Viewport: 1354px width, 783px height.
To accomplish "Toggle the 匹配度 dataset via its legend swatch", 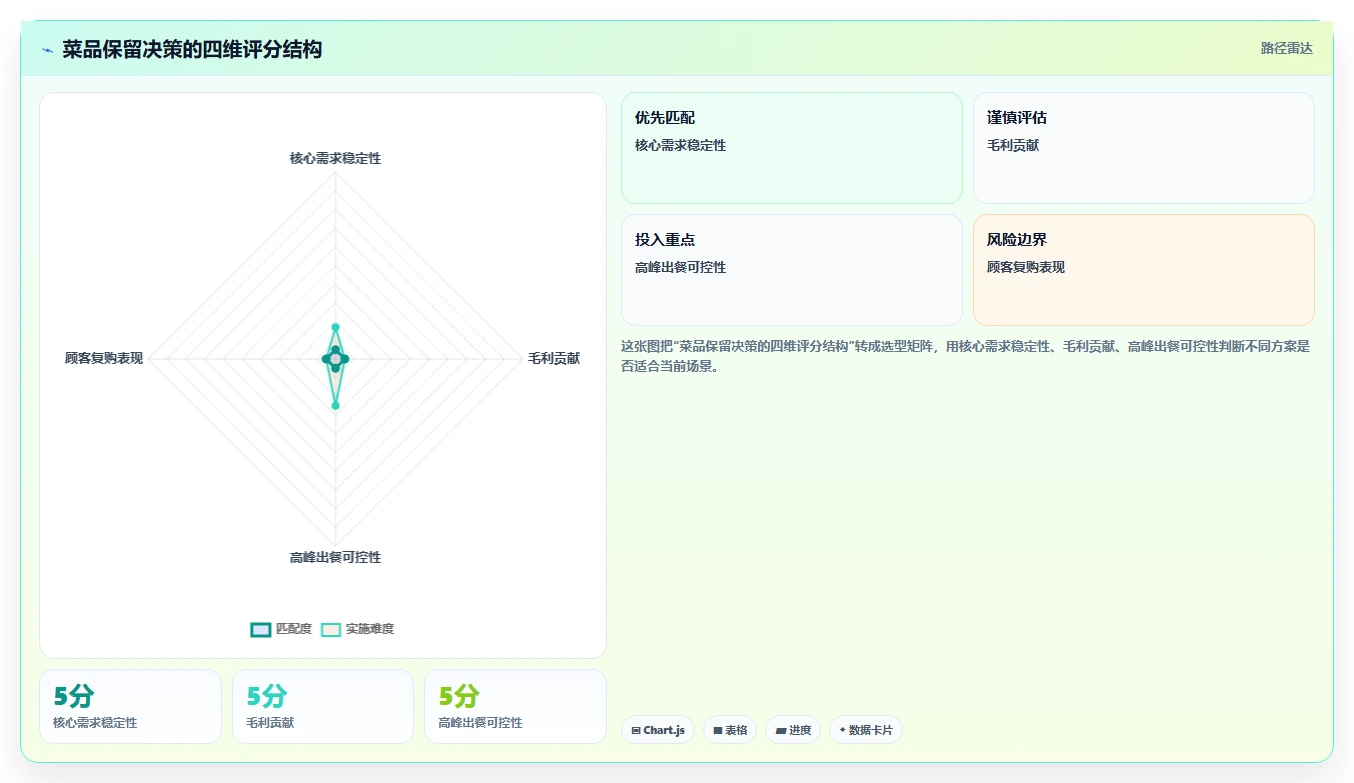I will (x=261, y=629).
